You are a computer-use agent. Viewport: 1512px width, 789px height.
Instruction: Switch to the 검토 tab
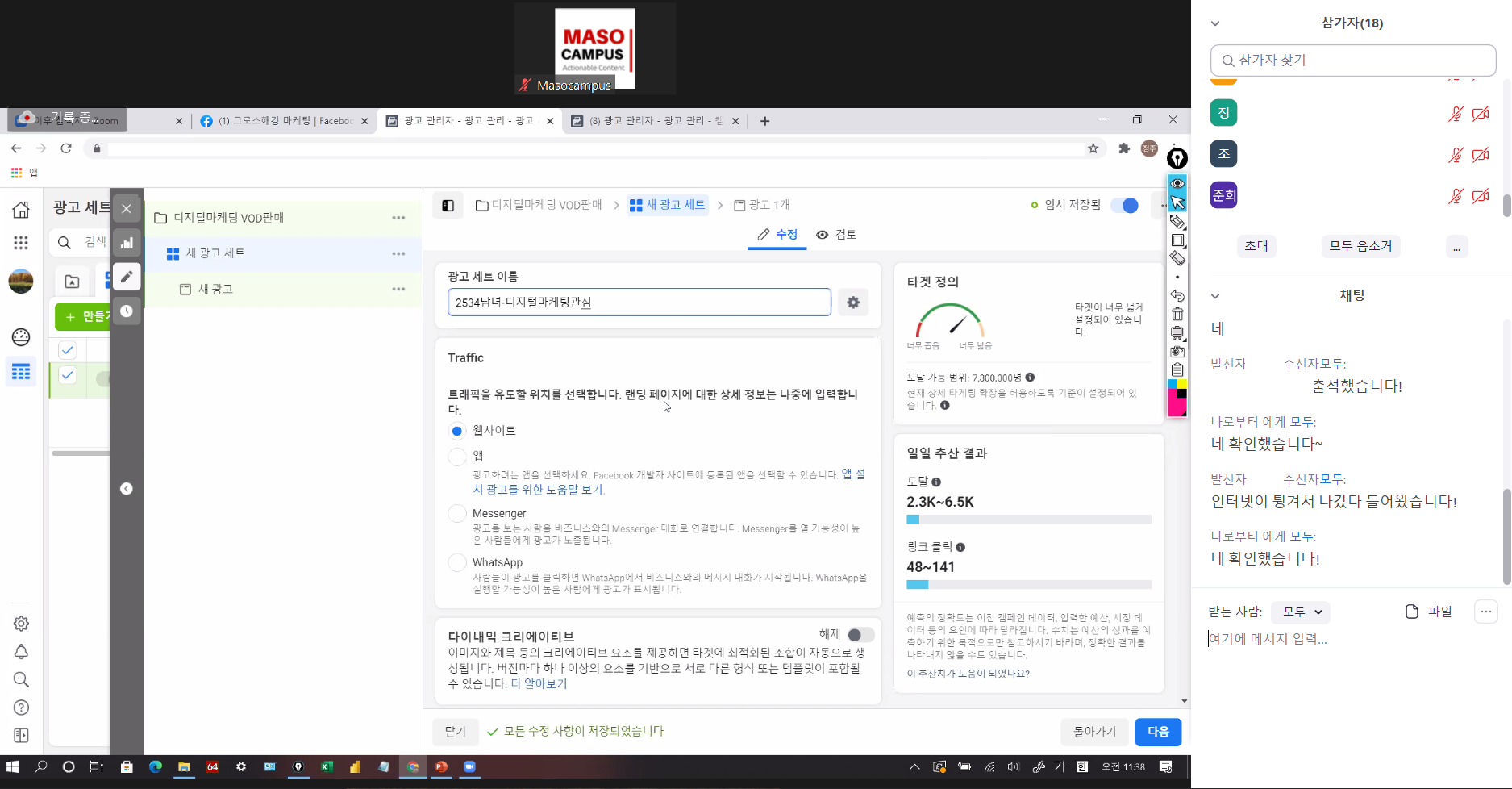click(x=836, y=235)
